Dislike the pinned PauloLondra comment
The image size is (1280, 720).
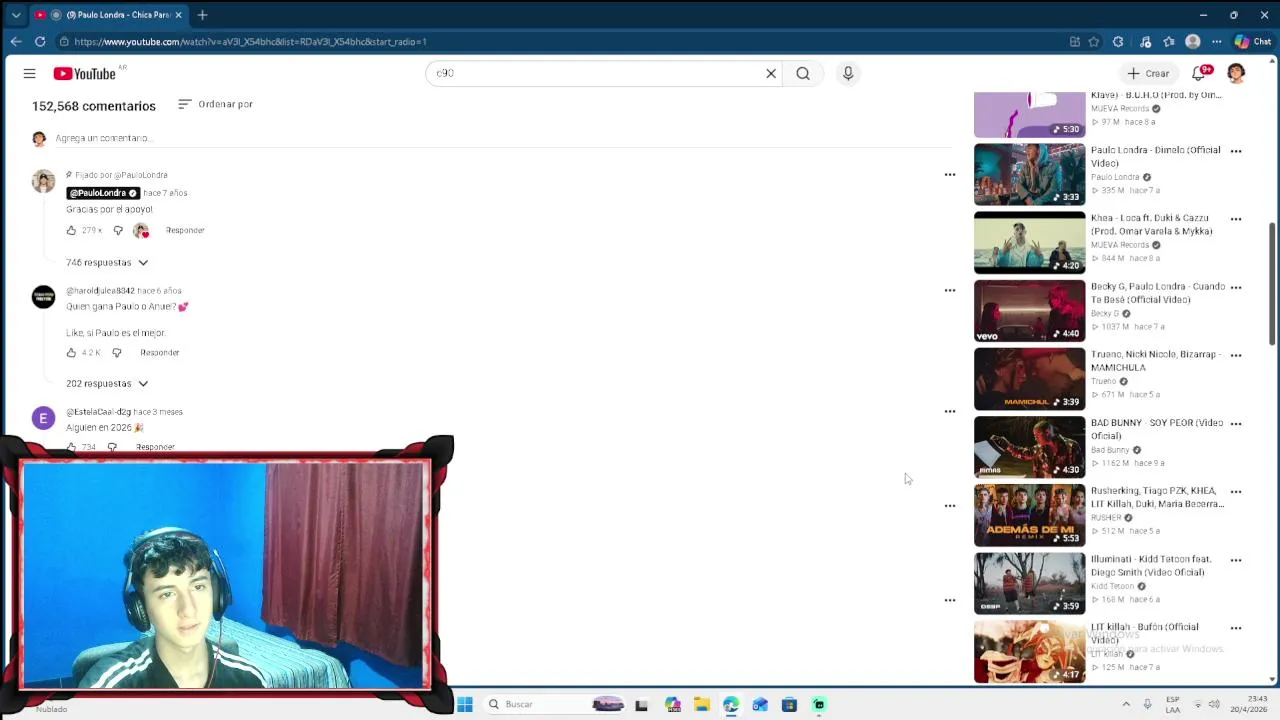pos(118,230)
